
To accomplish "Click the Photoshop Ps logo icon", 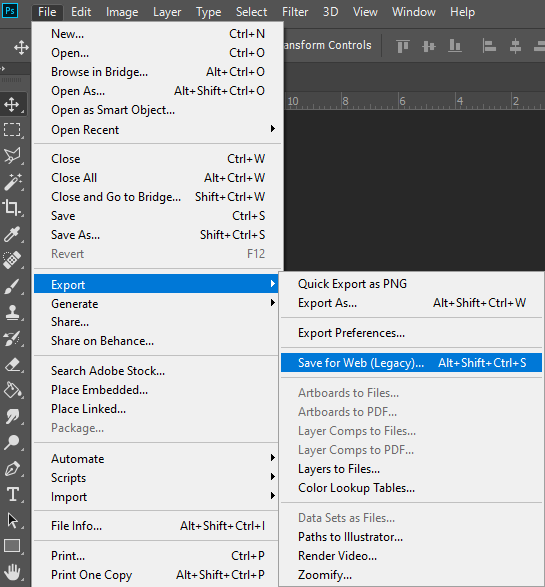I will click(10, 11).
